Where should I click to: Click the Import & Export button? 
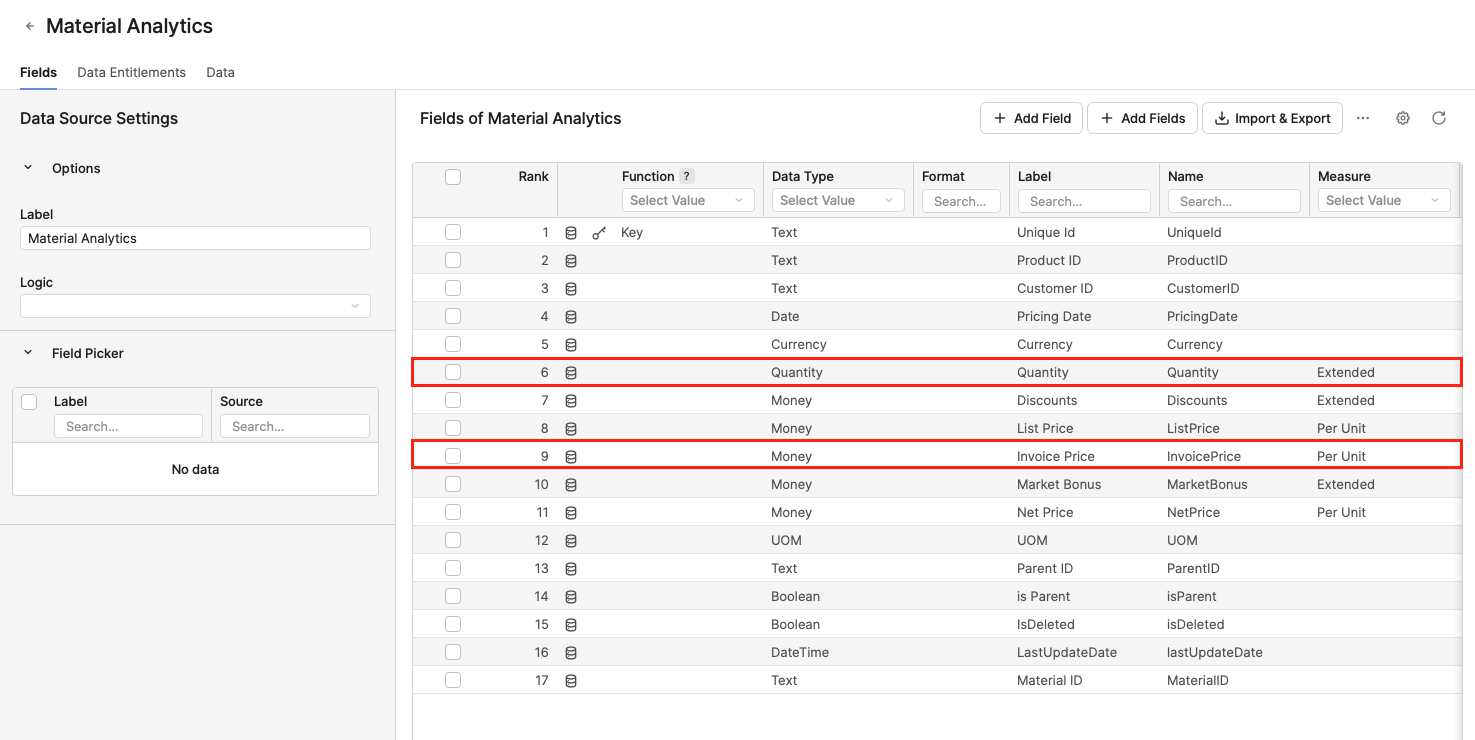tap(1272, 118)
